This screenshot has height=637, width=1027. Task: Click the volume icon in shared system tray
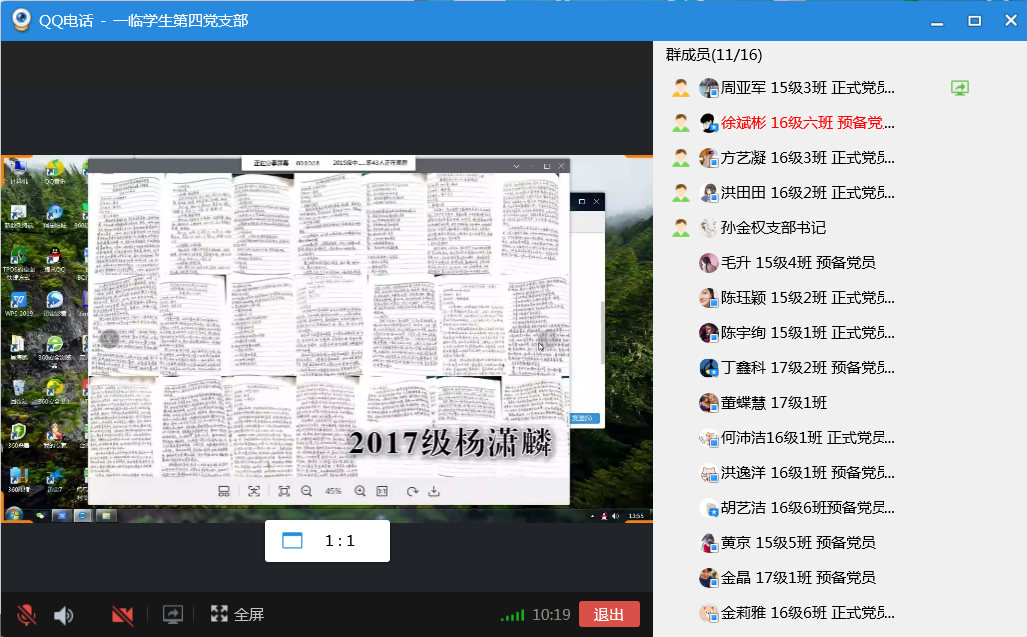(x=615, y=516)
